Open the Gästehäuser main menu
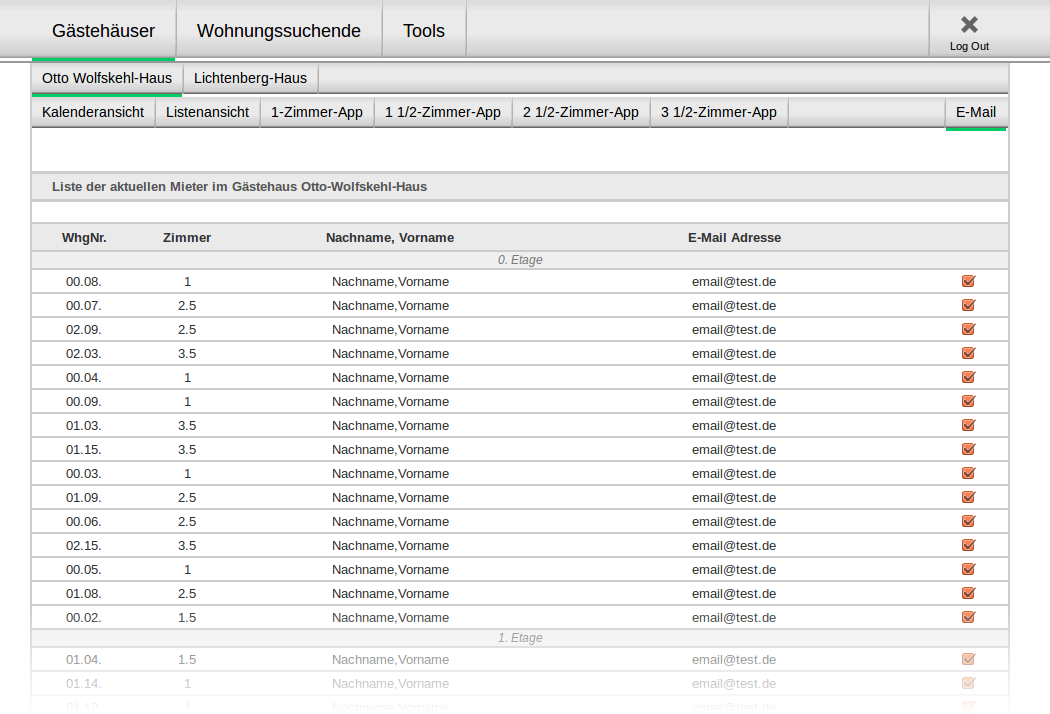This screenshot has height=714, width=1050. coord(104,31)
